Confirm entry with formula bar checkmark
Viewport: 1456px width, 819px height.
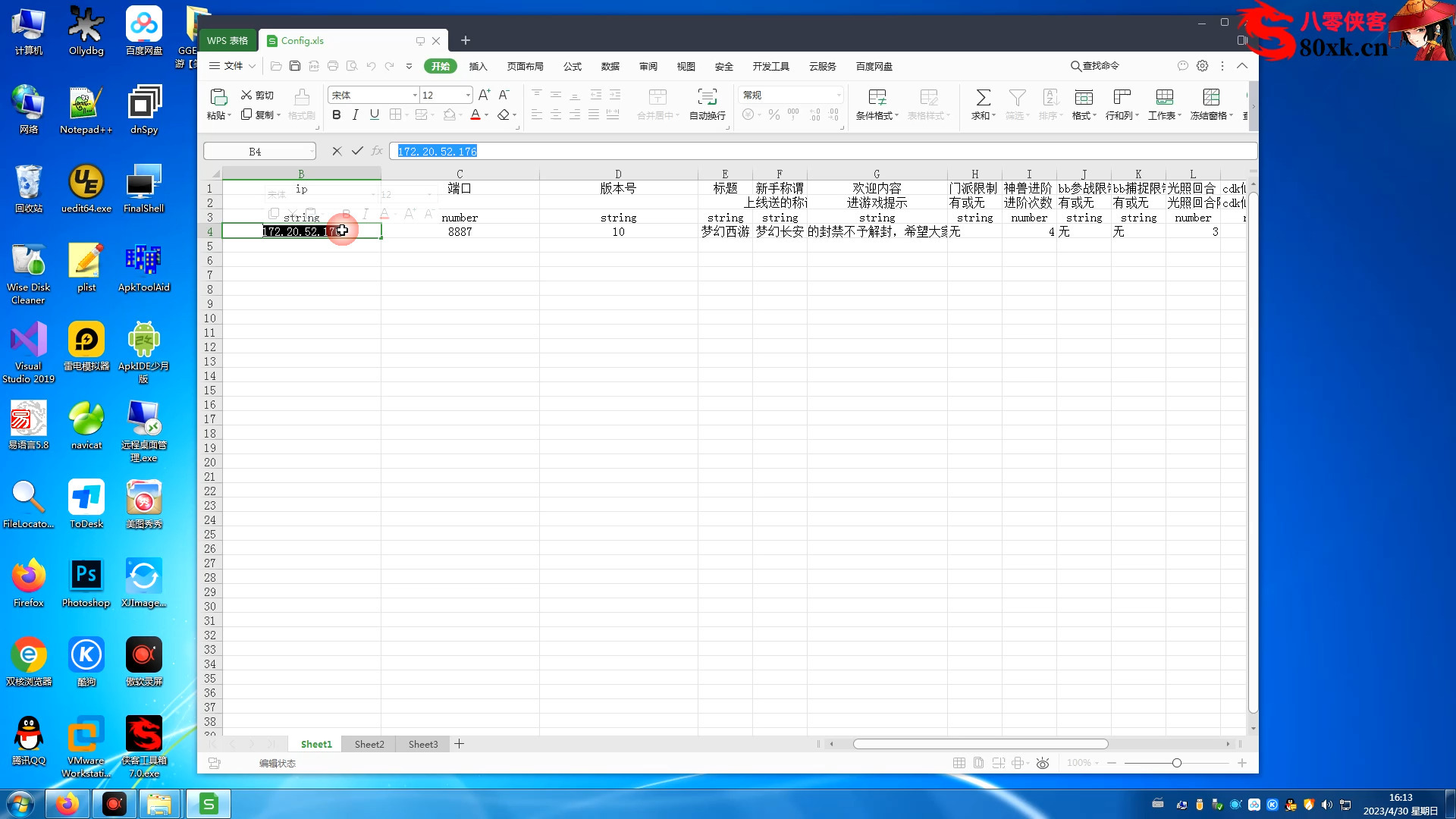point(357,151)
